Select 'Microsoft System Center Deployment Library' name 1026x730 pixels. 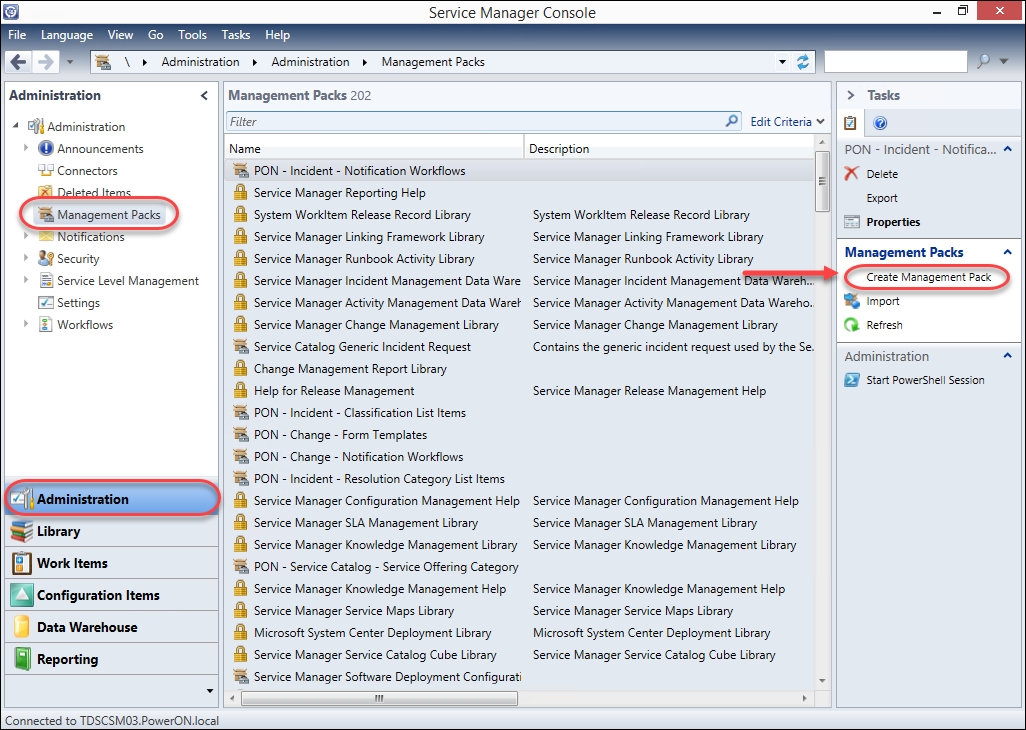[372, 633]
